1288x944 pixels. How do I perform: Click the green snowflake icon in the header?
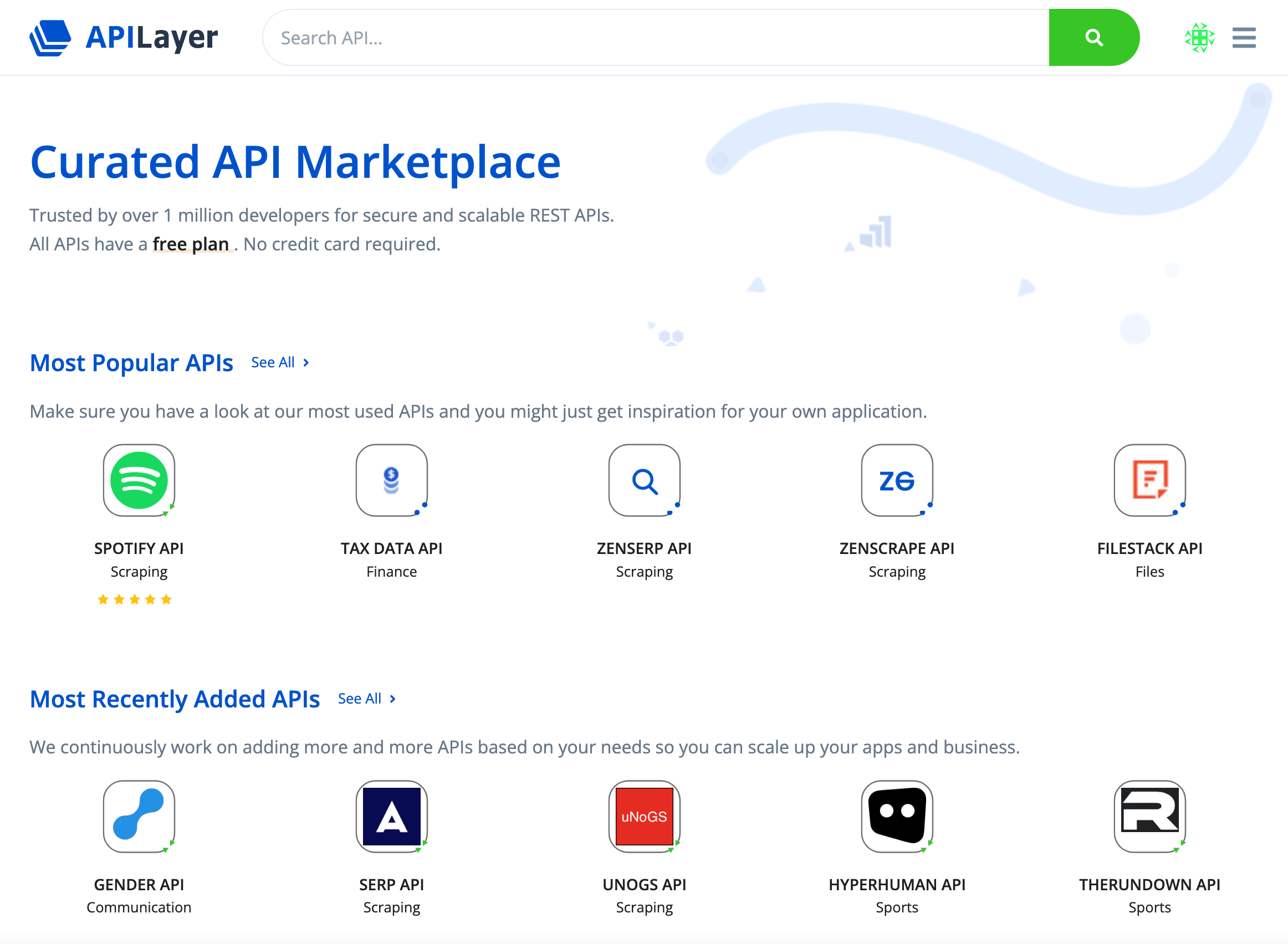[1199, 38]
